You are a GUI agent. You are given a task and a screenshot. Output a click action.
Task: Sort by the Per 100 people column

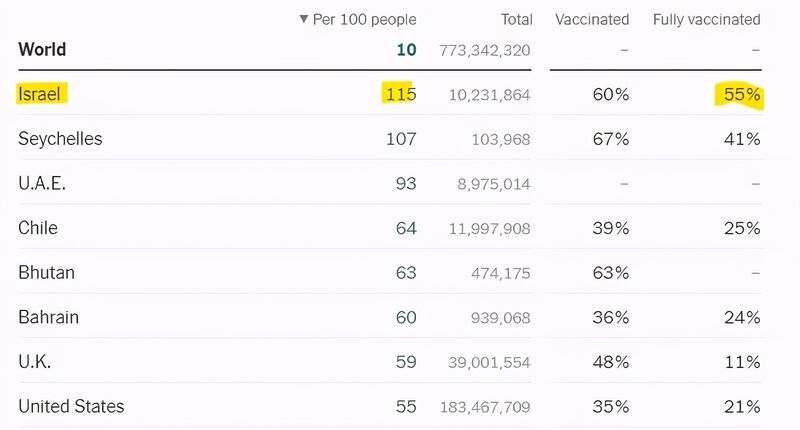358,19
